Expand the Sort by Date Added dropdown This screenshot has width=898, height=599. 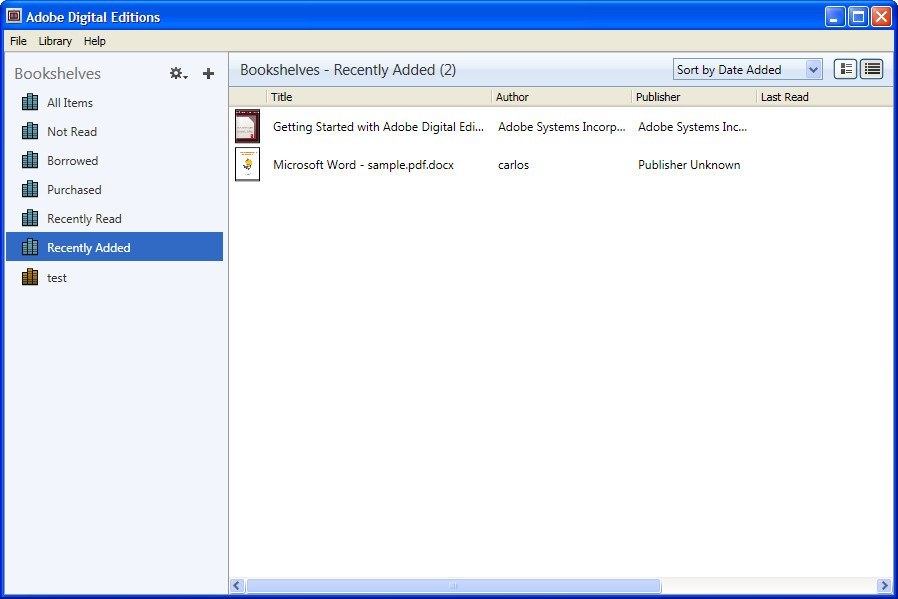pyautogui.click(x=813, y=70)
